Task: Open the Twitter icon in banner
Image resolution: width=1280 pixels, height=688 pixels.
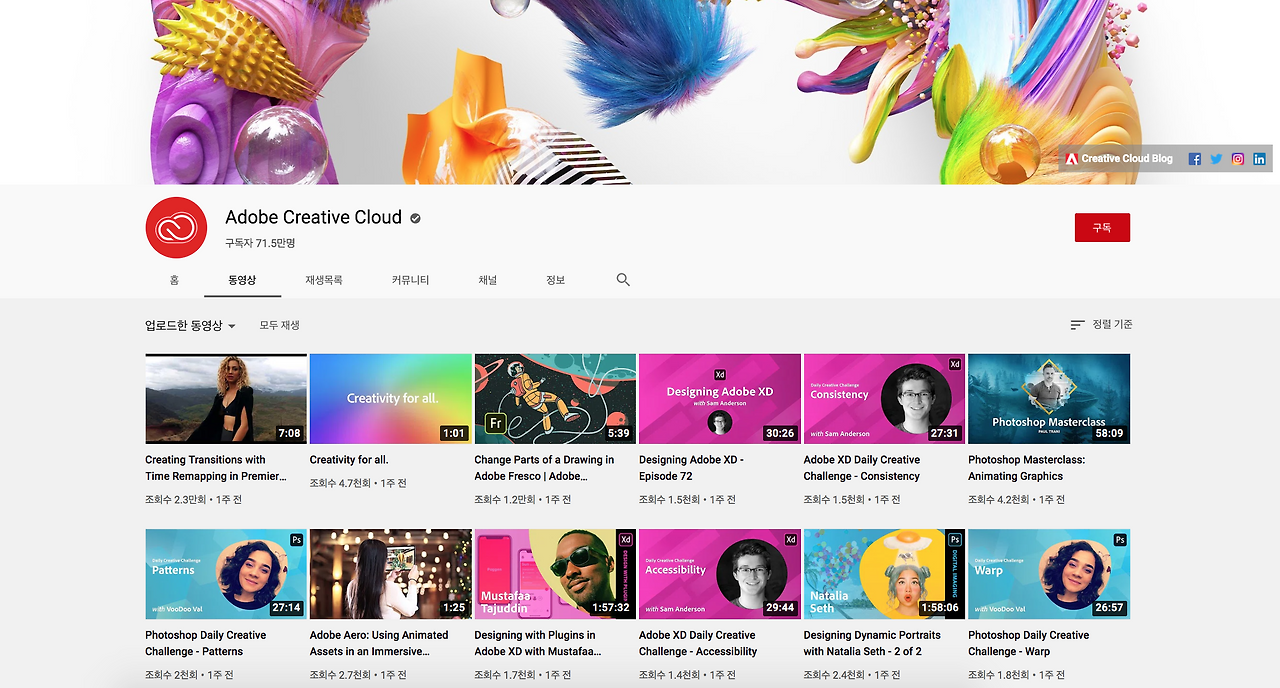Action: (1216, 159)
